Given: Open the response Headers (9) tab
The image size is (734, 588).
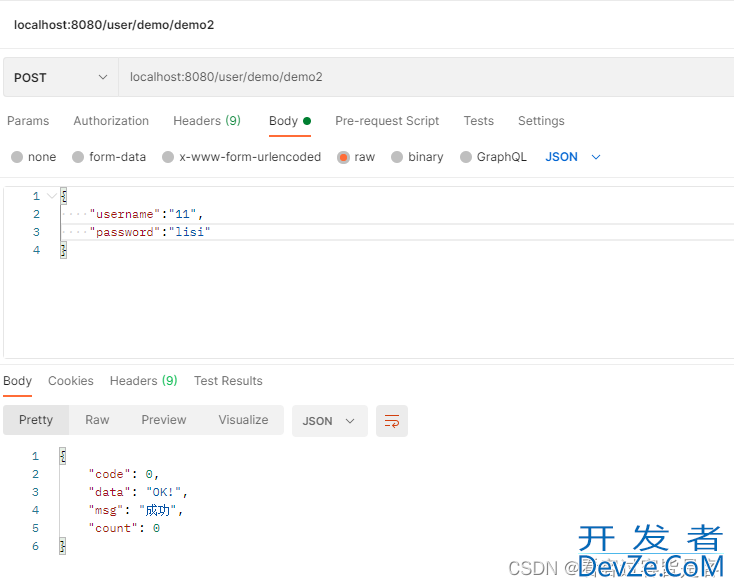Looking at the screenshot, I should tap(144, 381).
